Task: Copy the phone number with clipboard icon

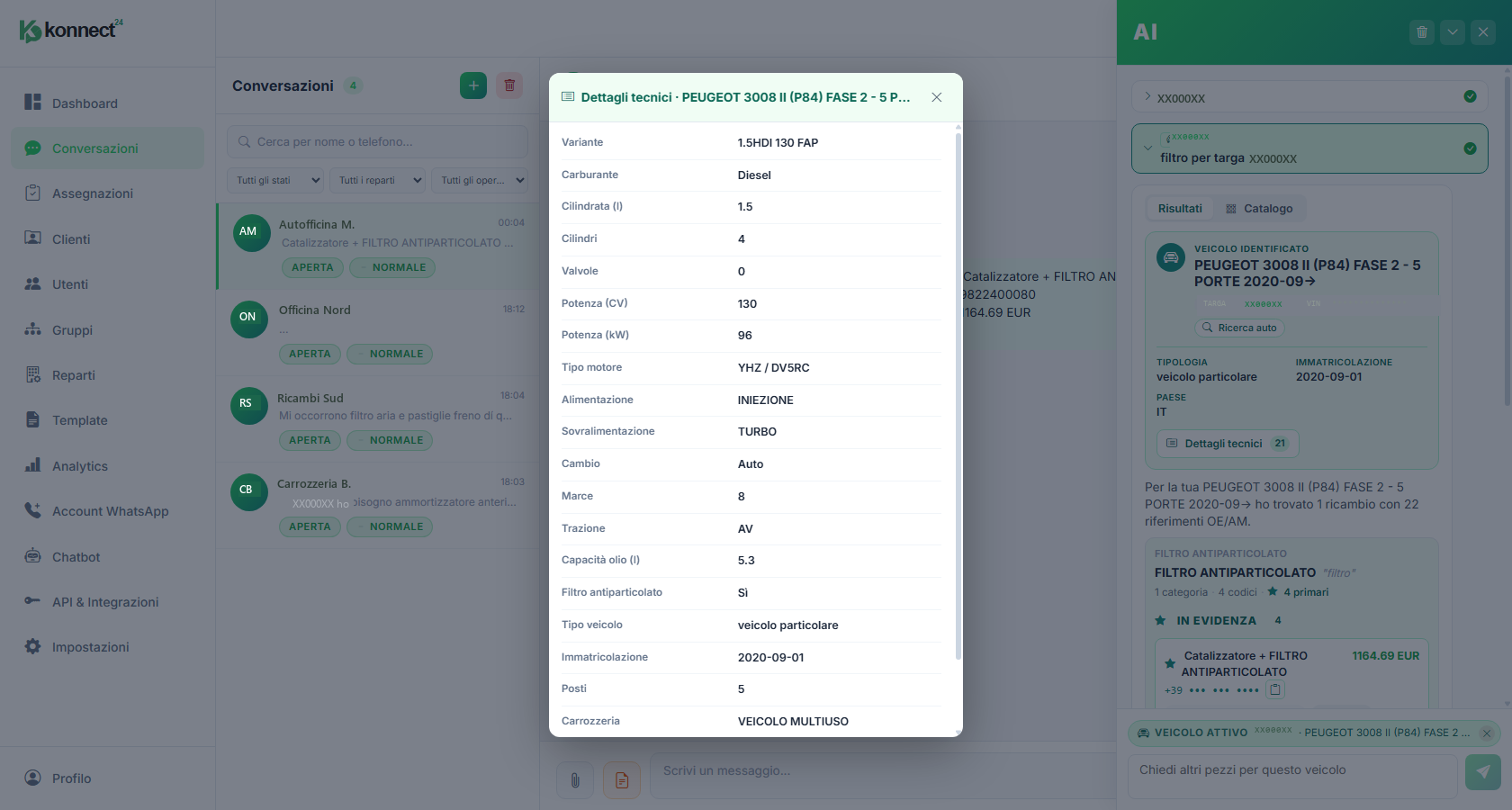Action: pyautogui.click(x=1275, y=690)
